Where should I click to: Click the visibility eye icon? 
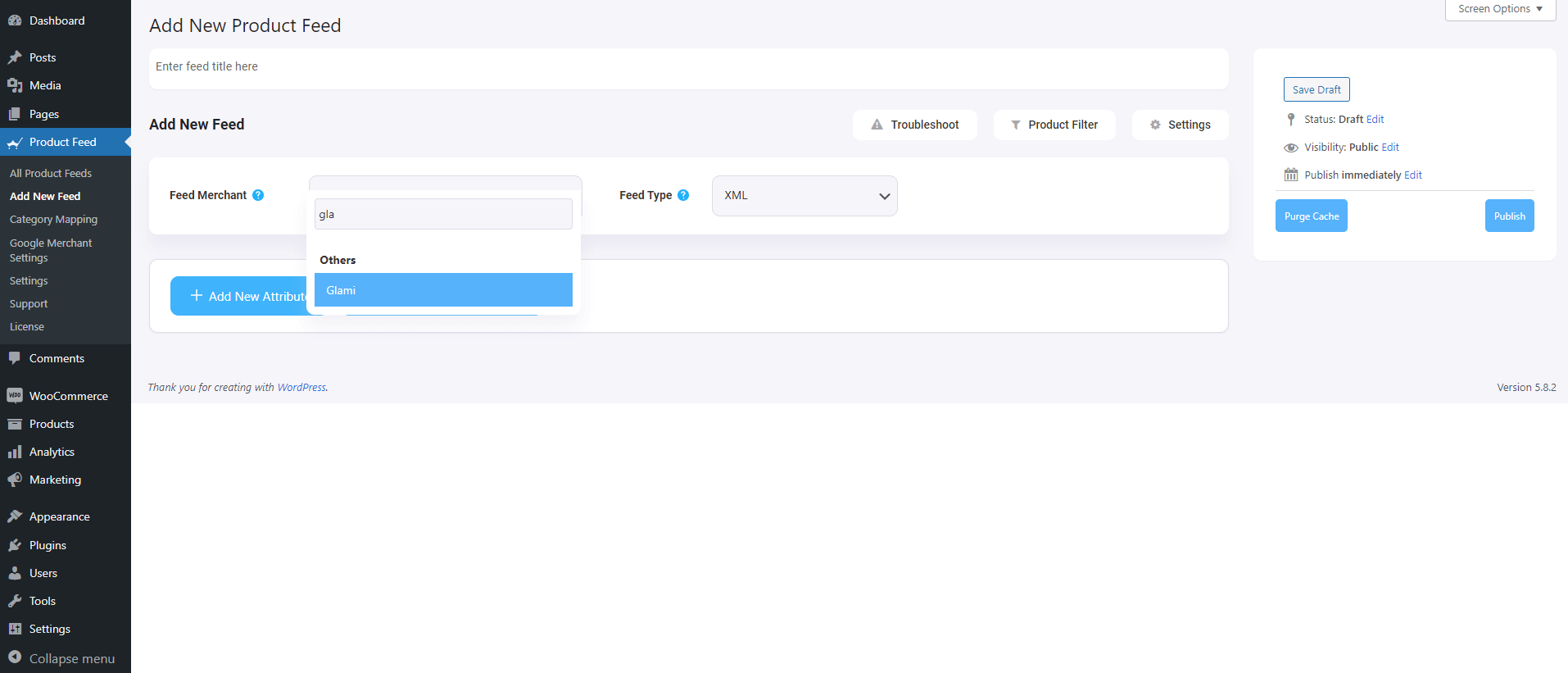point(1291,148)
